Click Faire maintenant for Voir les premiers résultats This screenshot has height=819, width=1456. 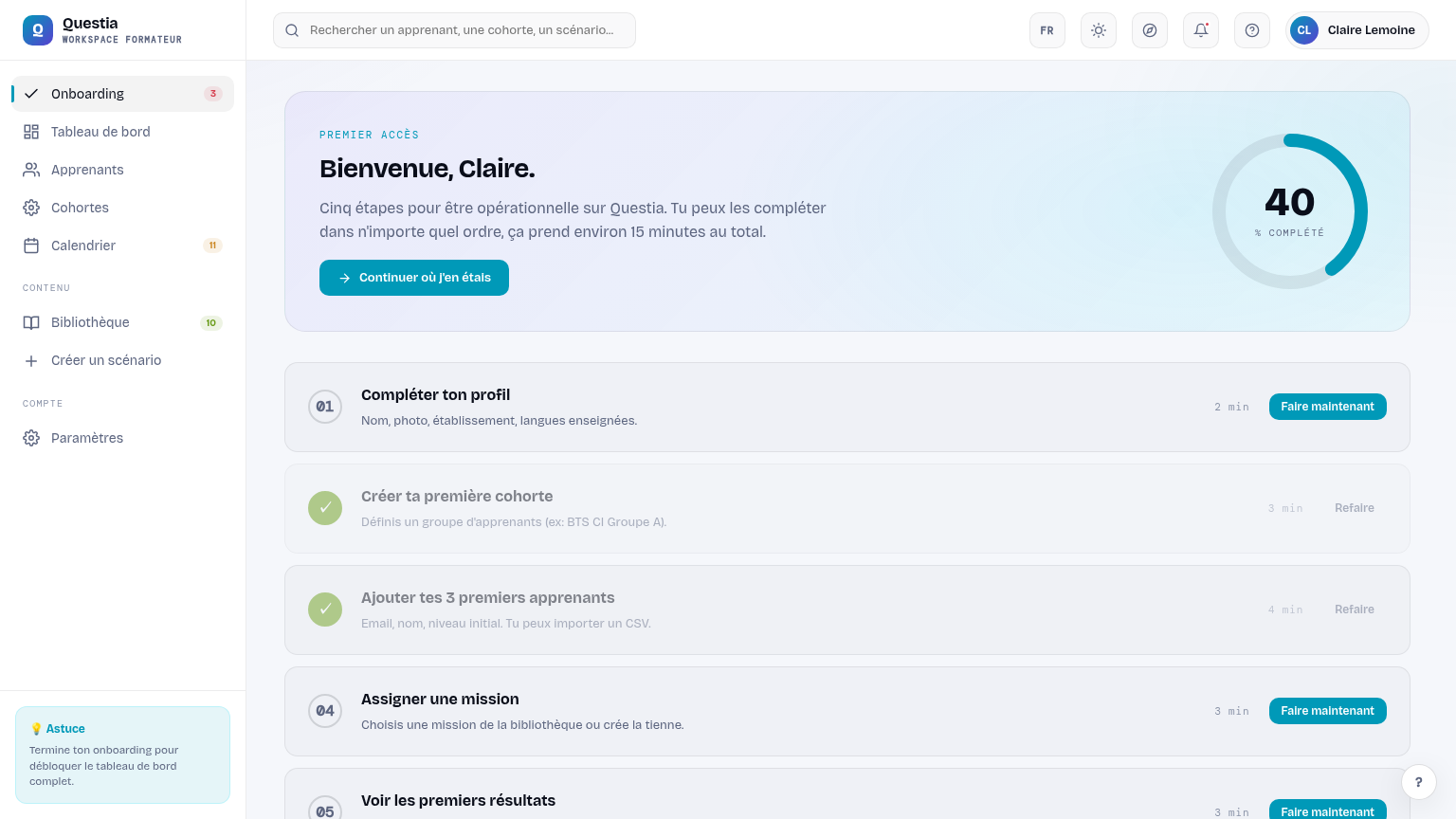[x=1328, y=810]
